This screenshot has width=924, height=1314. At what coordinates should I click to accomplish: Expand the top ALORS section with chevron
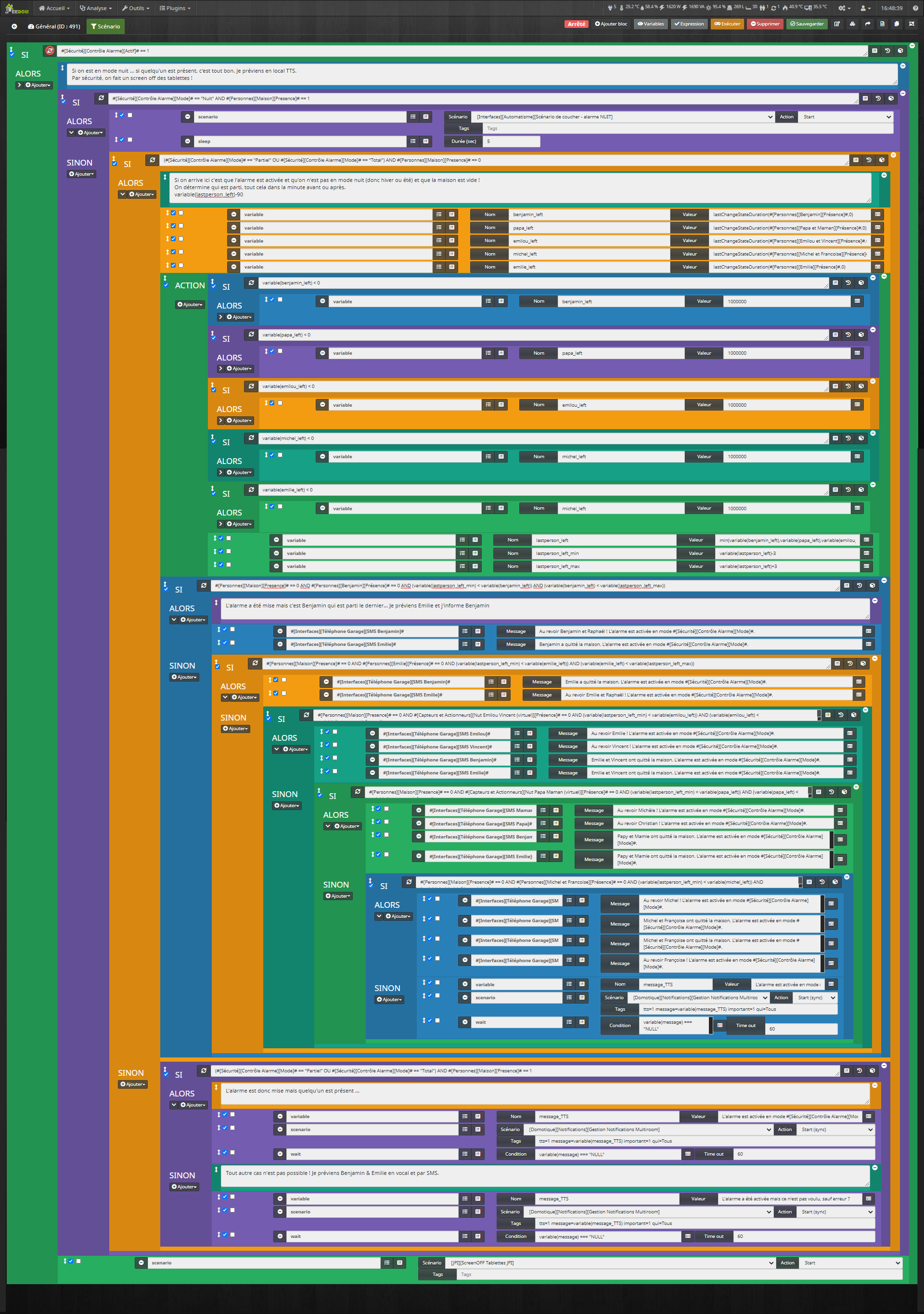click(x=19, y=85)
